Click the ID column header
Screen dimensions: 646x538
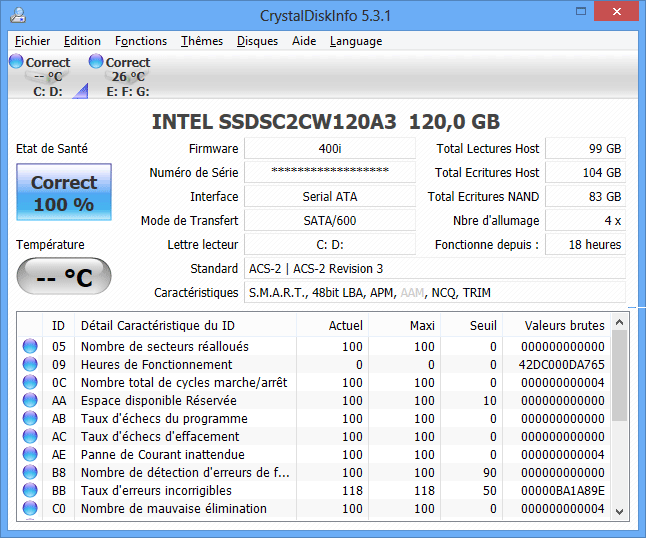(59, 325)
